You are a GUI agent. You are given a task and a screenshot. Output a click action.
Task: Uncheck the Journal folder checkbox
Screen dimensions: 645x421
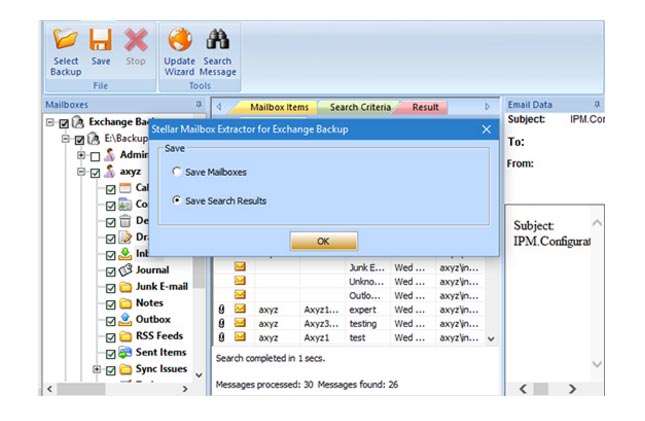111,272
